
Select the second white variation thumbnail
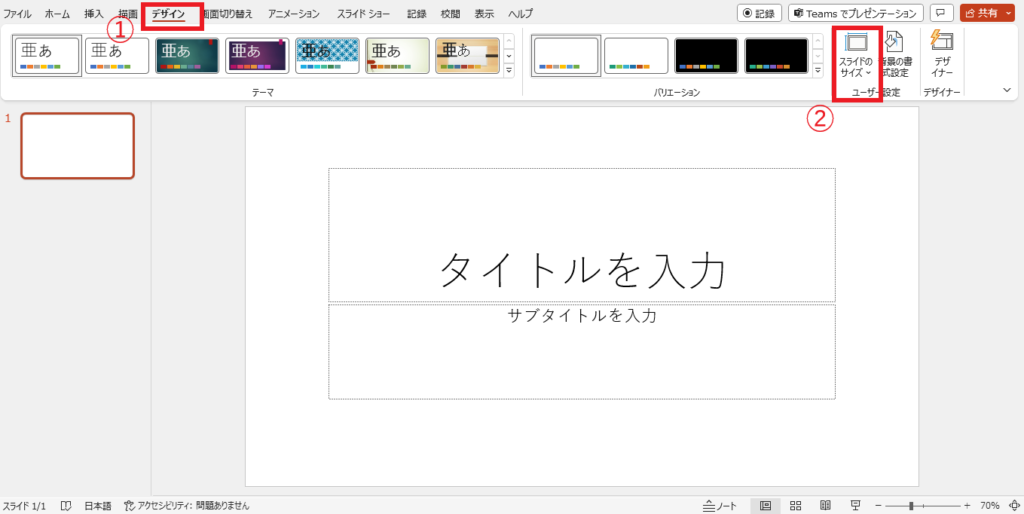tap(636, 56)
